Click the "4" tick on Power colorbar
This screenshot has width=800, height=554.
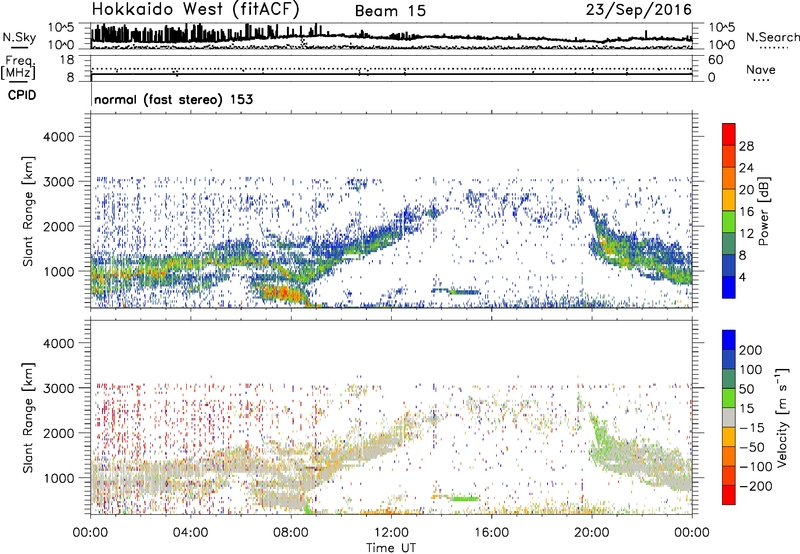click(742, 277)
